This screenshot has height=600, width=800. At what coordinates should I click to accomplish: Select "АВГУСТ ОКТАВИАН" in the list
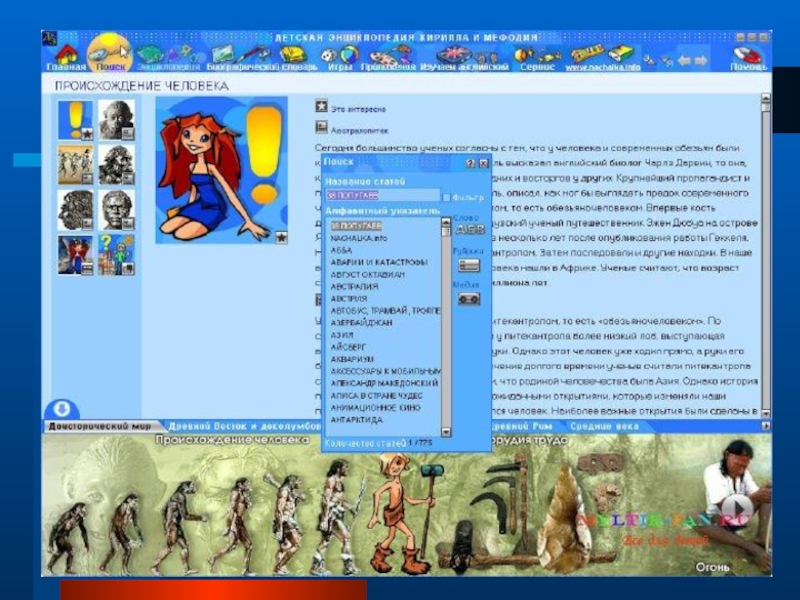[x=368, y=274]
